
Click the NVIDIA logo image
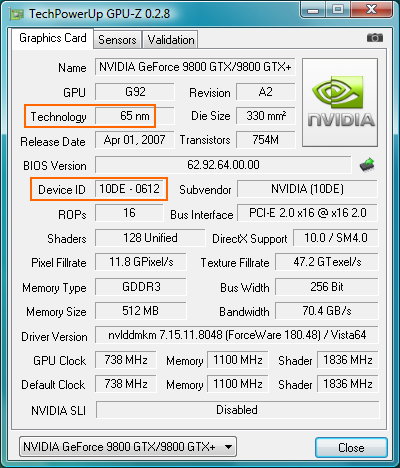click(x=340, y=102)
